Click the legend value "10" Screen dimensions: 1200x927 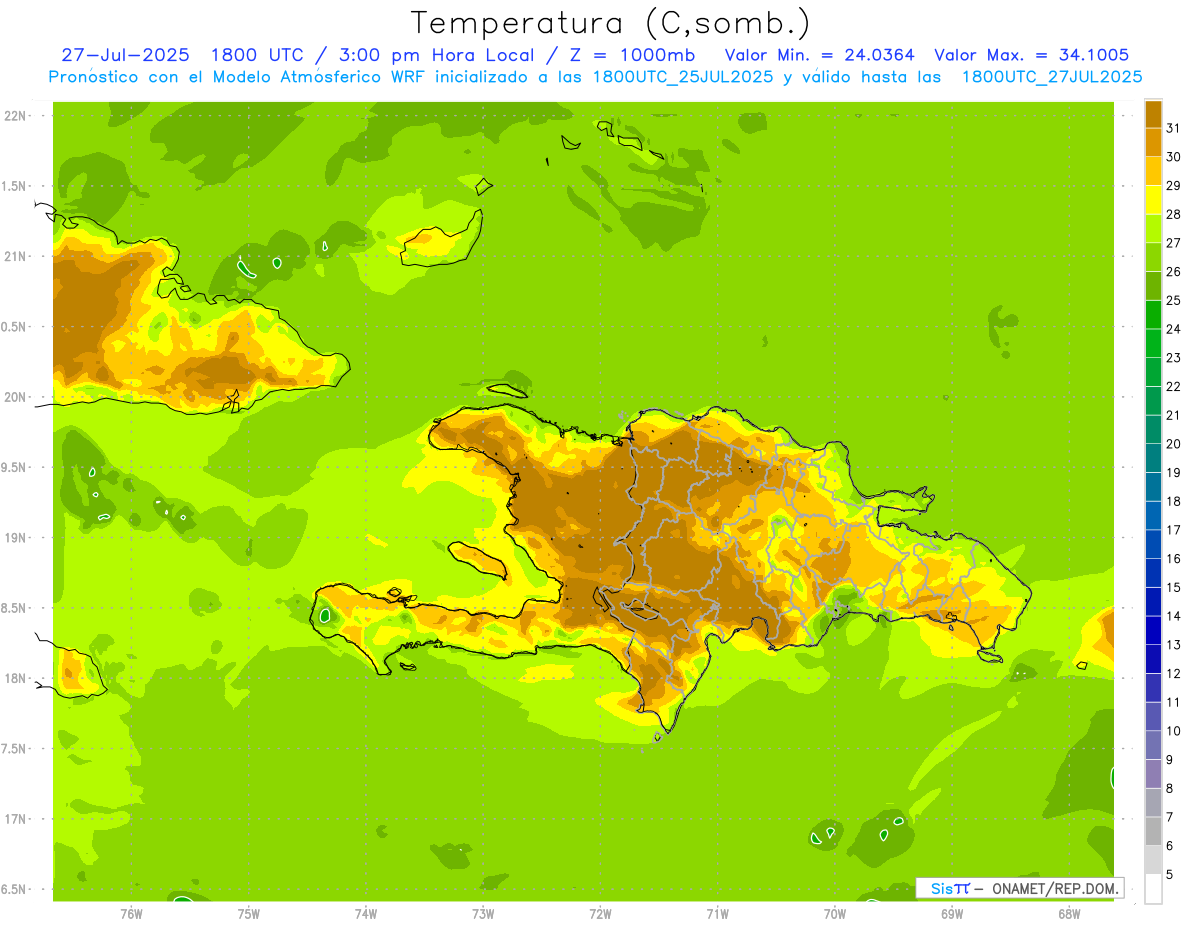1174,731
